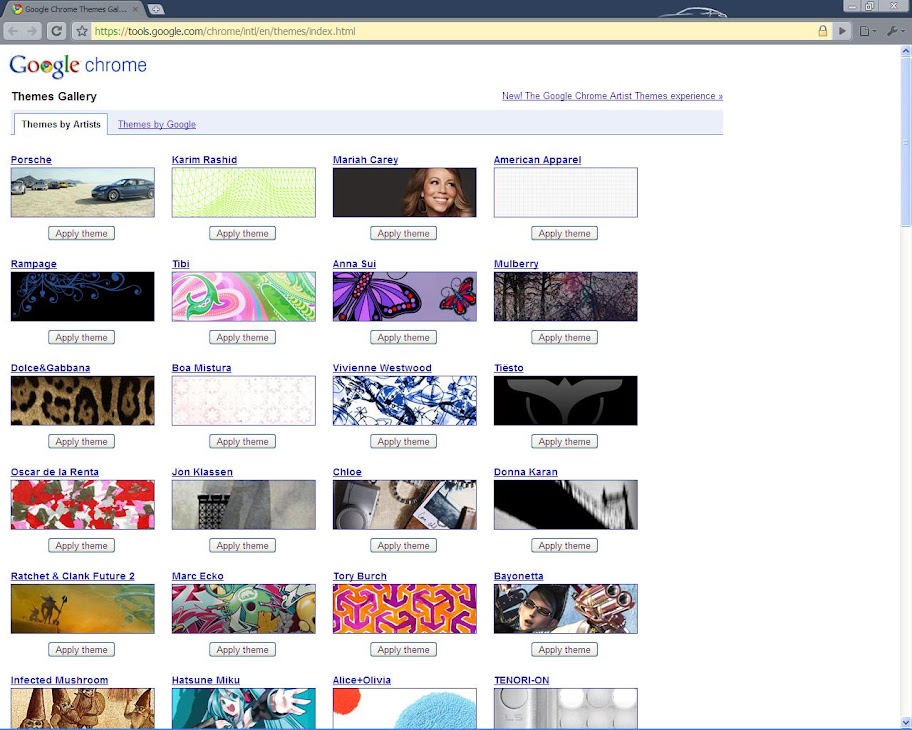Open the Tiësto title link
This screenshot has width=912, height=730.
click(509, 368)
